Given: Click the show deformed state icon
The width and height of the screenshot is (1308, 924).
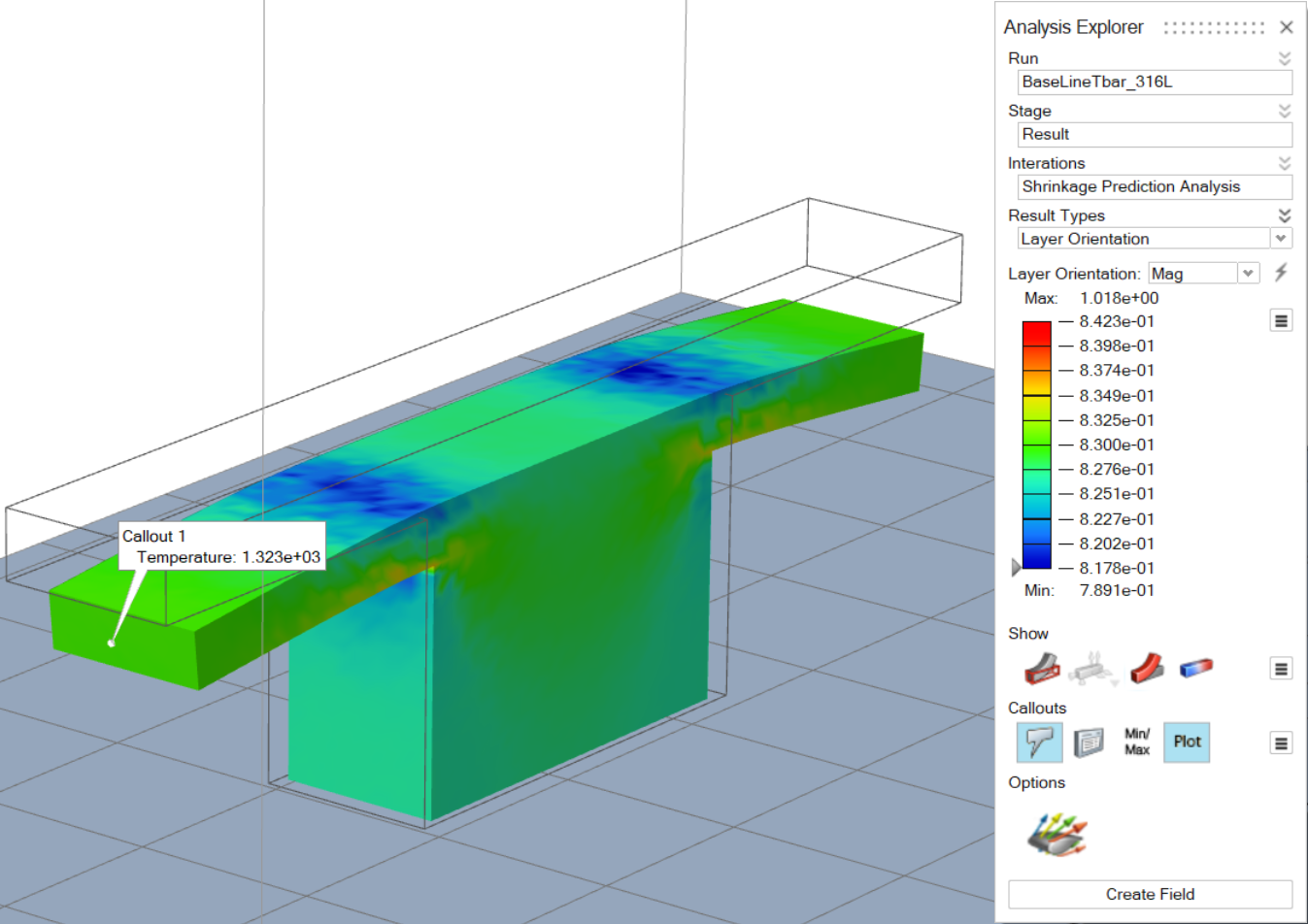Looking at the screenshot, I should (x=1146, y=668).
